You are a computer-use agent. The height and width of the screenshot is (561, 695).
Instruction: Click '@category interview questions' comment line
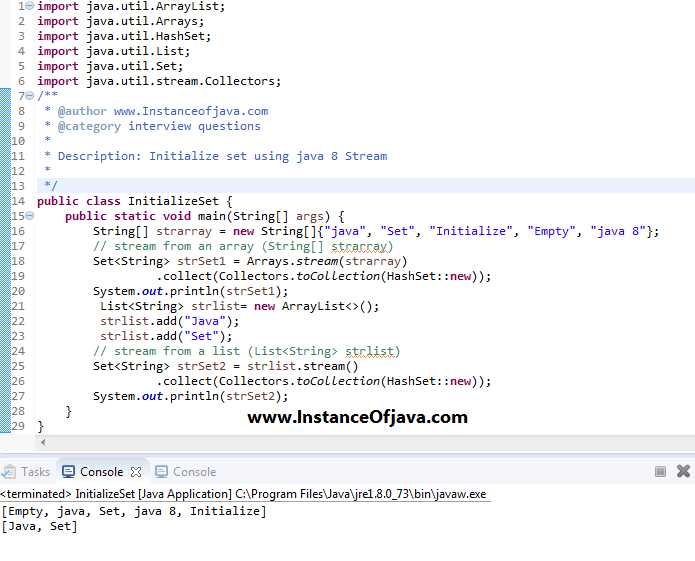[x=159, y=126]
